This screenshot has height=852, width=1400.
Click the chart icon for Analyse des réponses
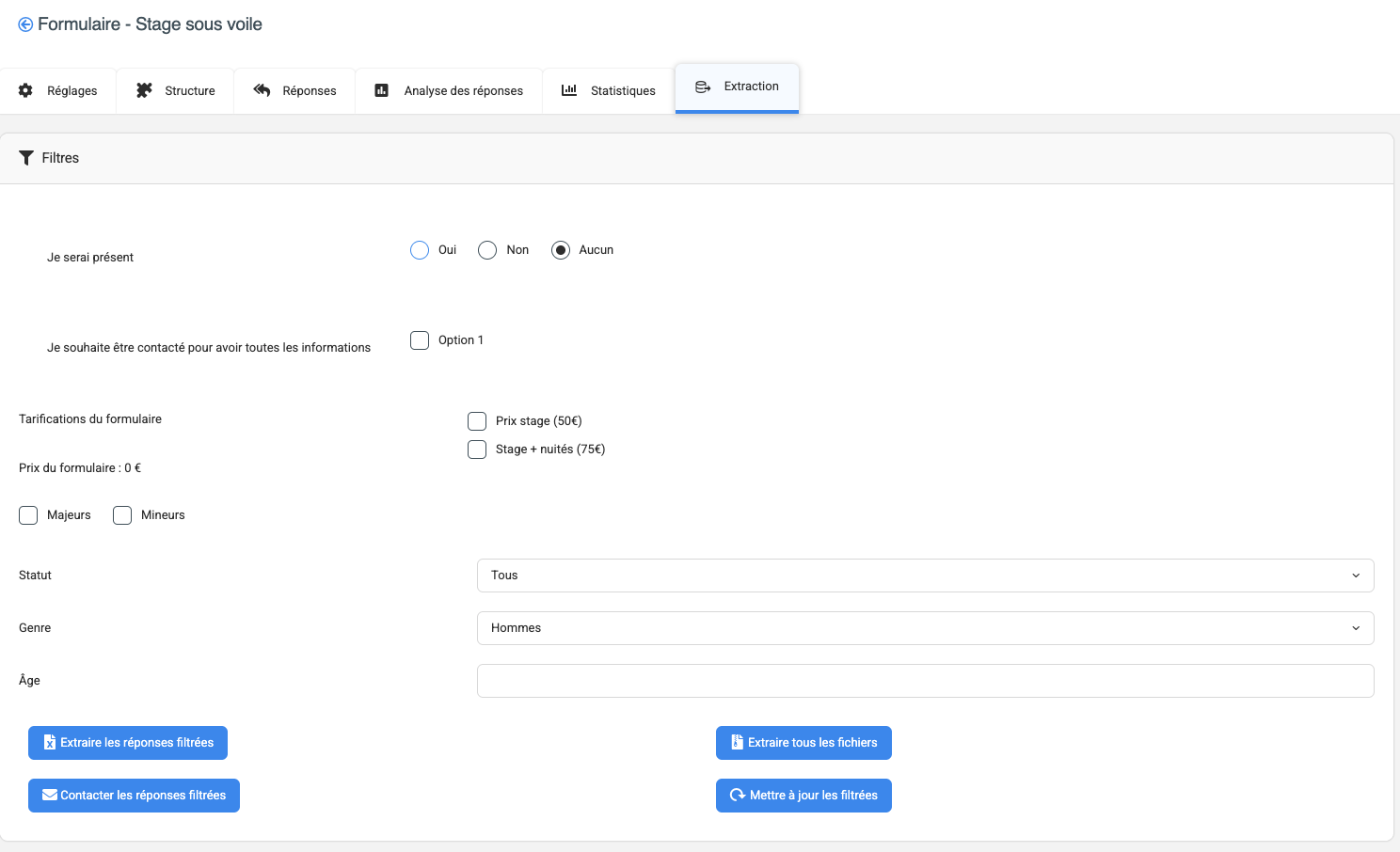tap(382, 90)
